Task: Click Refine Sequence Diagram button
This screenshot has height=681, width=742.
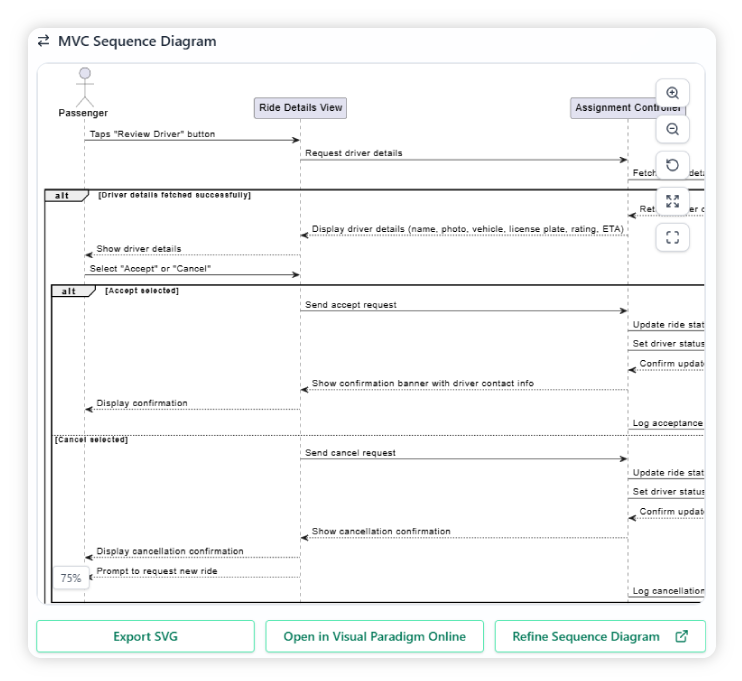Action: [599, 636]
